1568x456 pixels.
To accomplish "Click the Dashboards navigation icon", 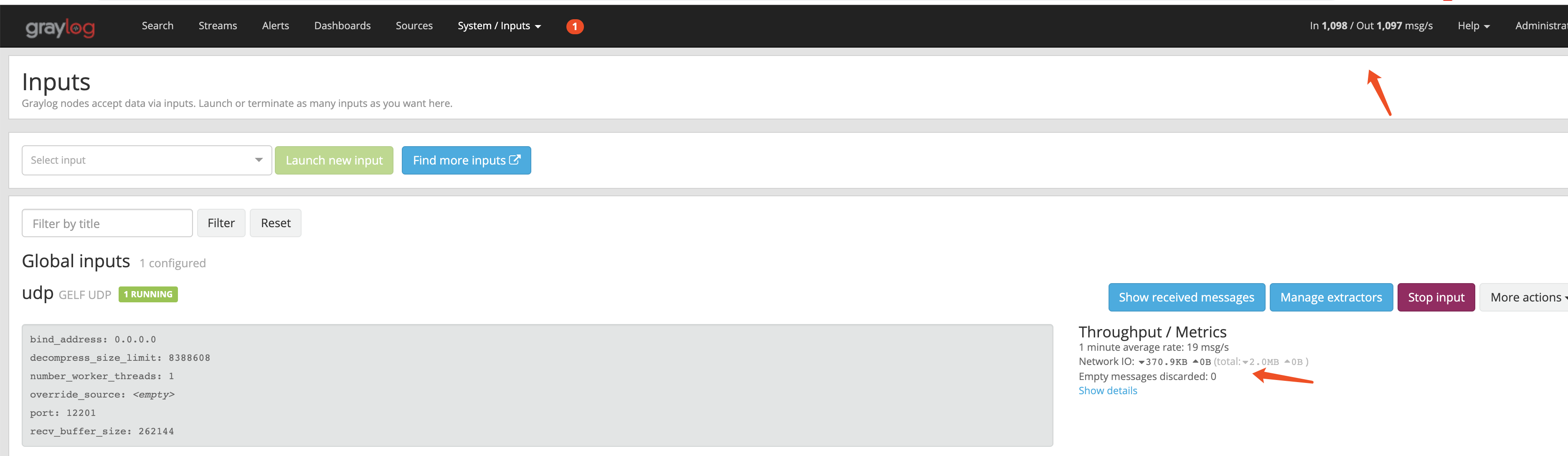I will pos(341,26).
